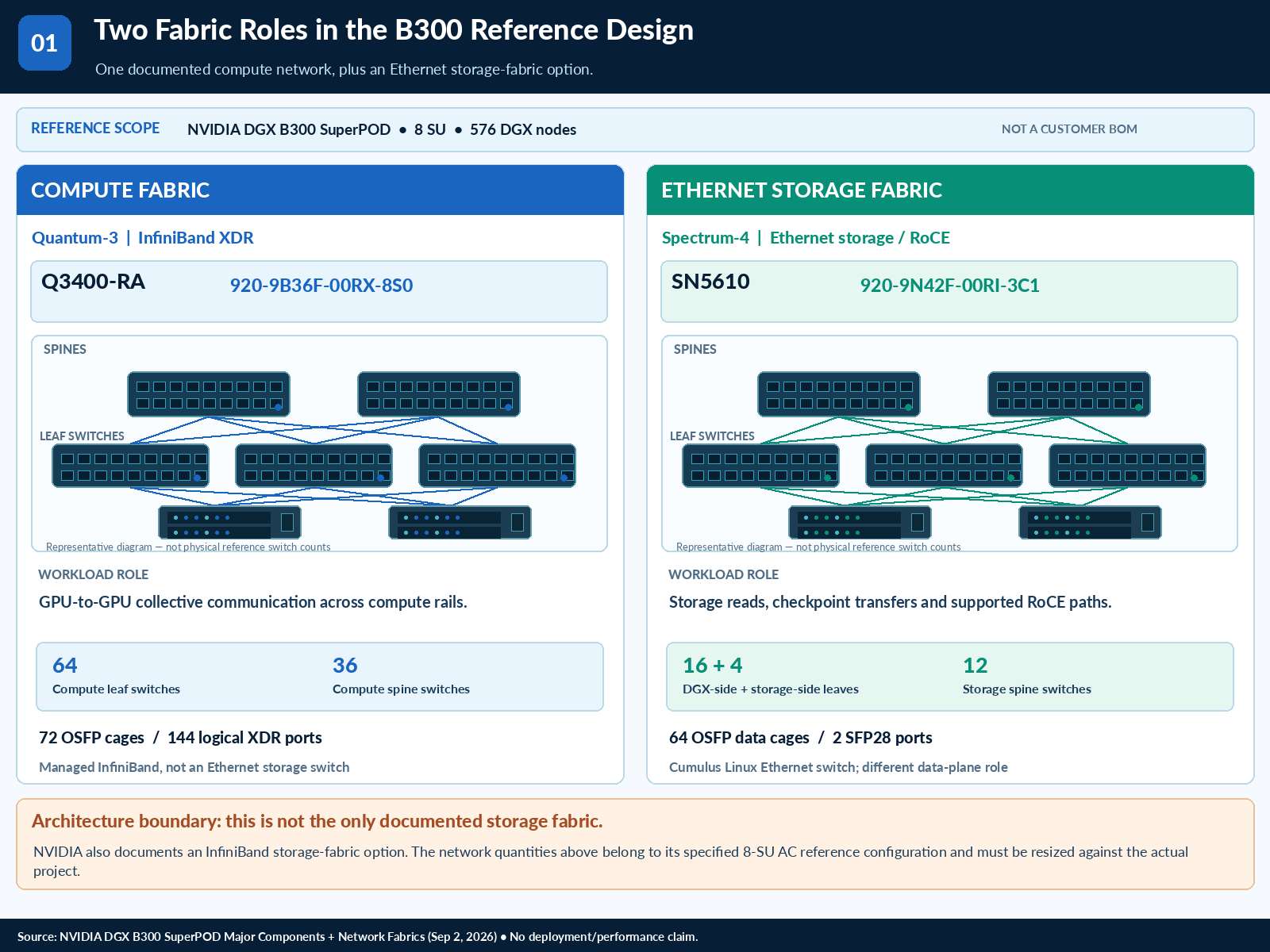Screen dimensions: 1270x952
Task: Select part number 920-9B36F-00RX-8S0
Action: [x=321, y=286]
